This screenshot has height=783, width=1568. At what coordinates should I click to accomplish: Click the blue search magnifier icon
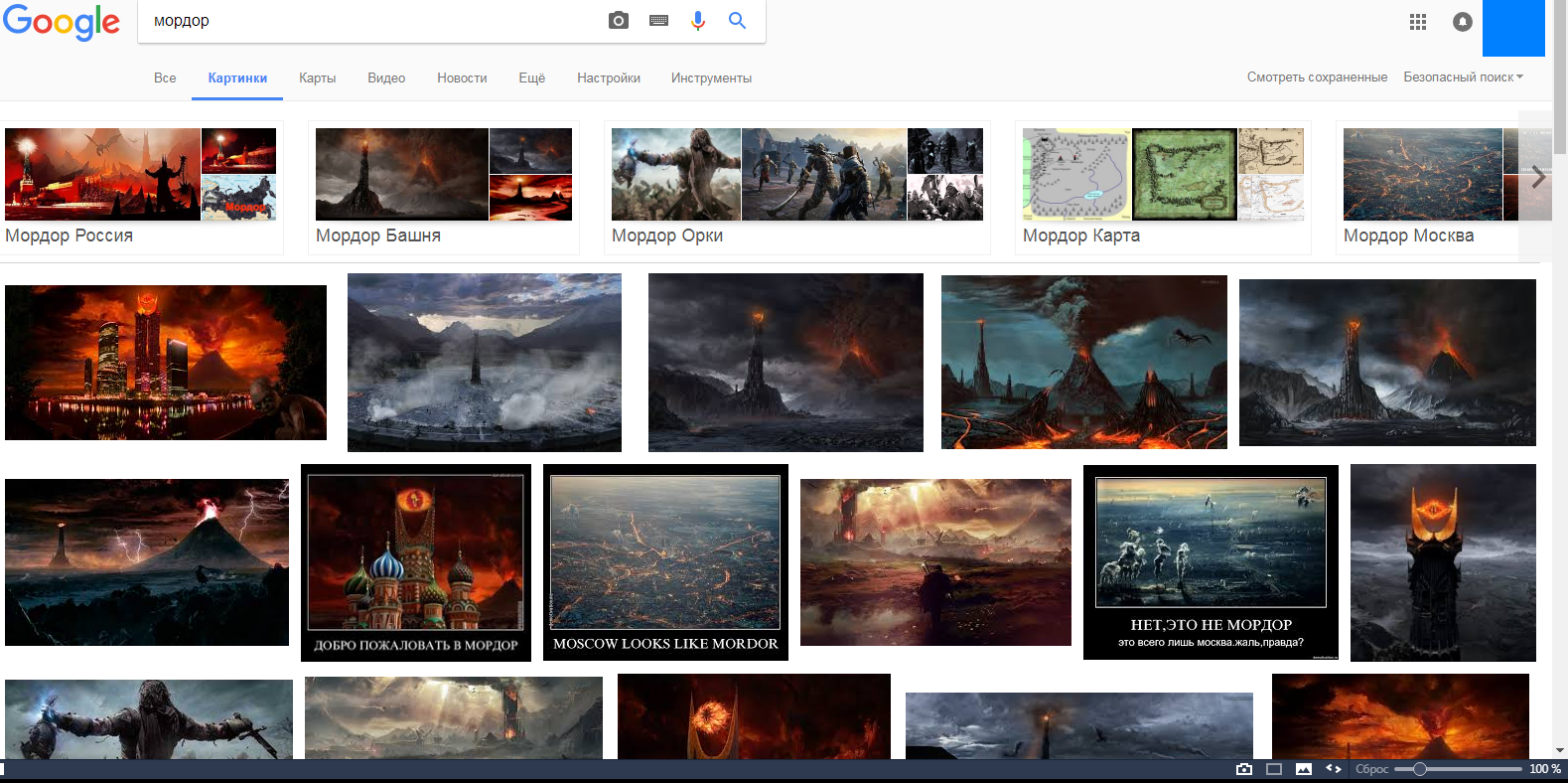(737, 20)
